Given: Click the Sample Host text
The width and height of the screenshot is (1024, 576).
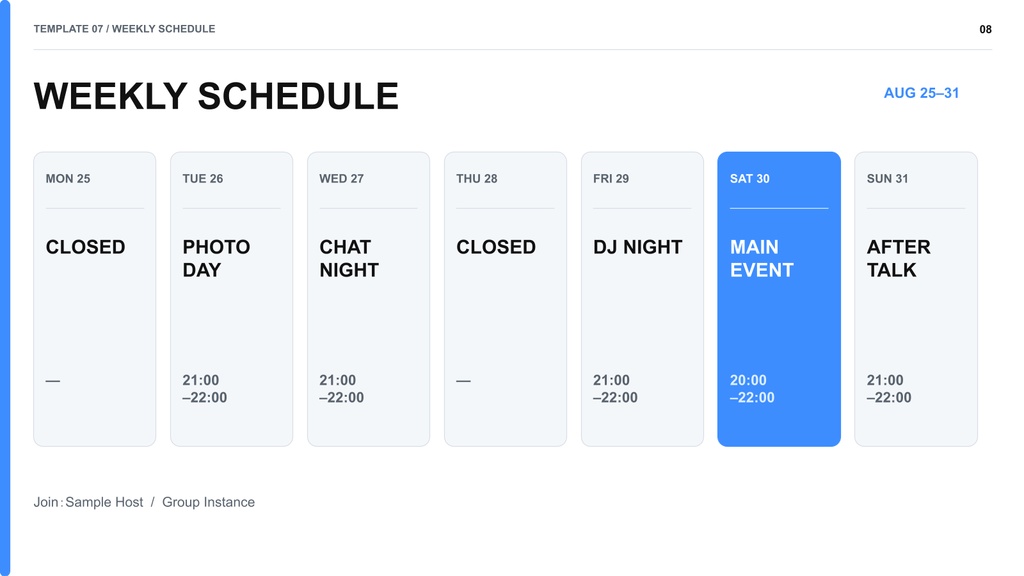Looking at the screenshot, I should [x=104, y=502].
